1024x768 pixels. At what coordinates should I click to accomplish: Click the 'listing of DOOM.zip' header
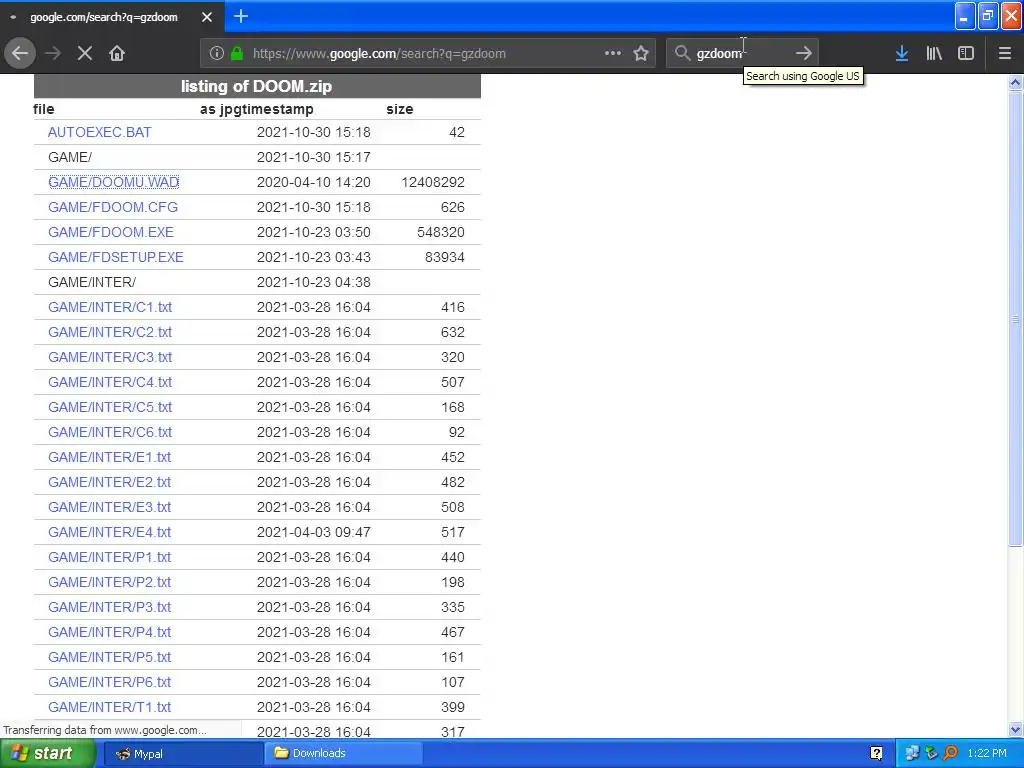pos(257,86)
